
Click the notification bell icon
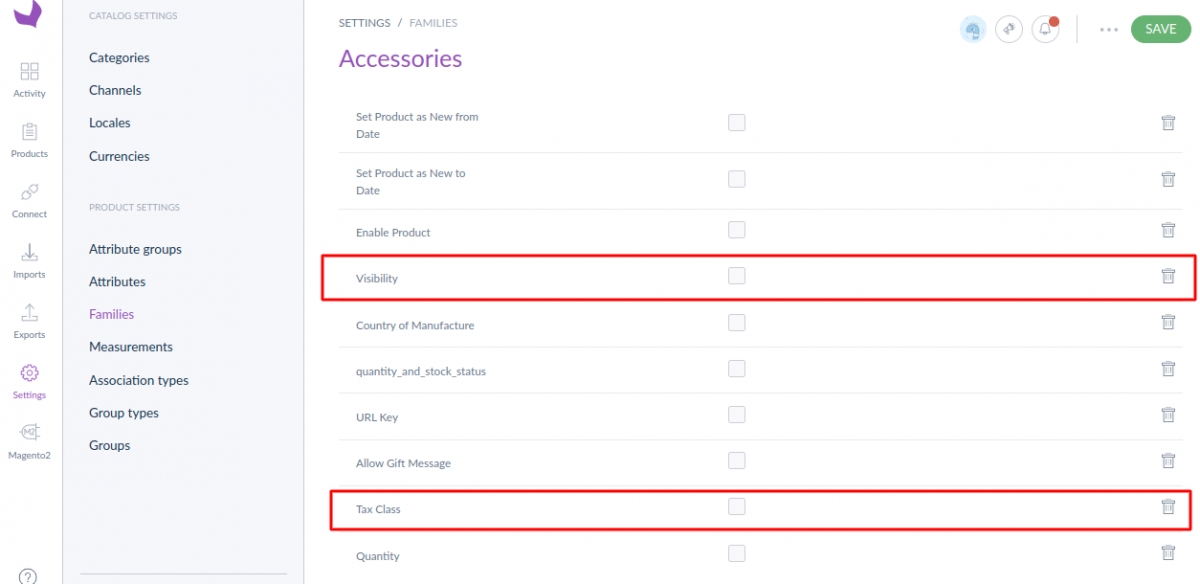pos(1045,29)
